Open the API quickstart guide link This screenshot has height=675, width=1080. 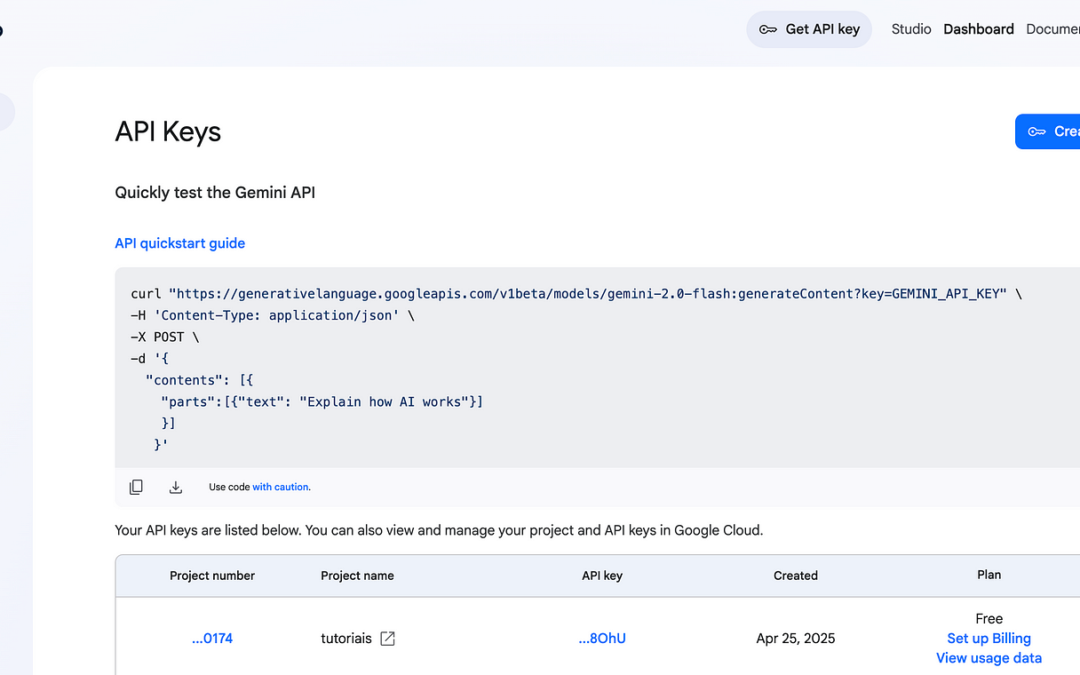point(180,243)
